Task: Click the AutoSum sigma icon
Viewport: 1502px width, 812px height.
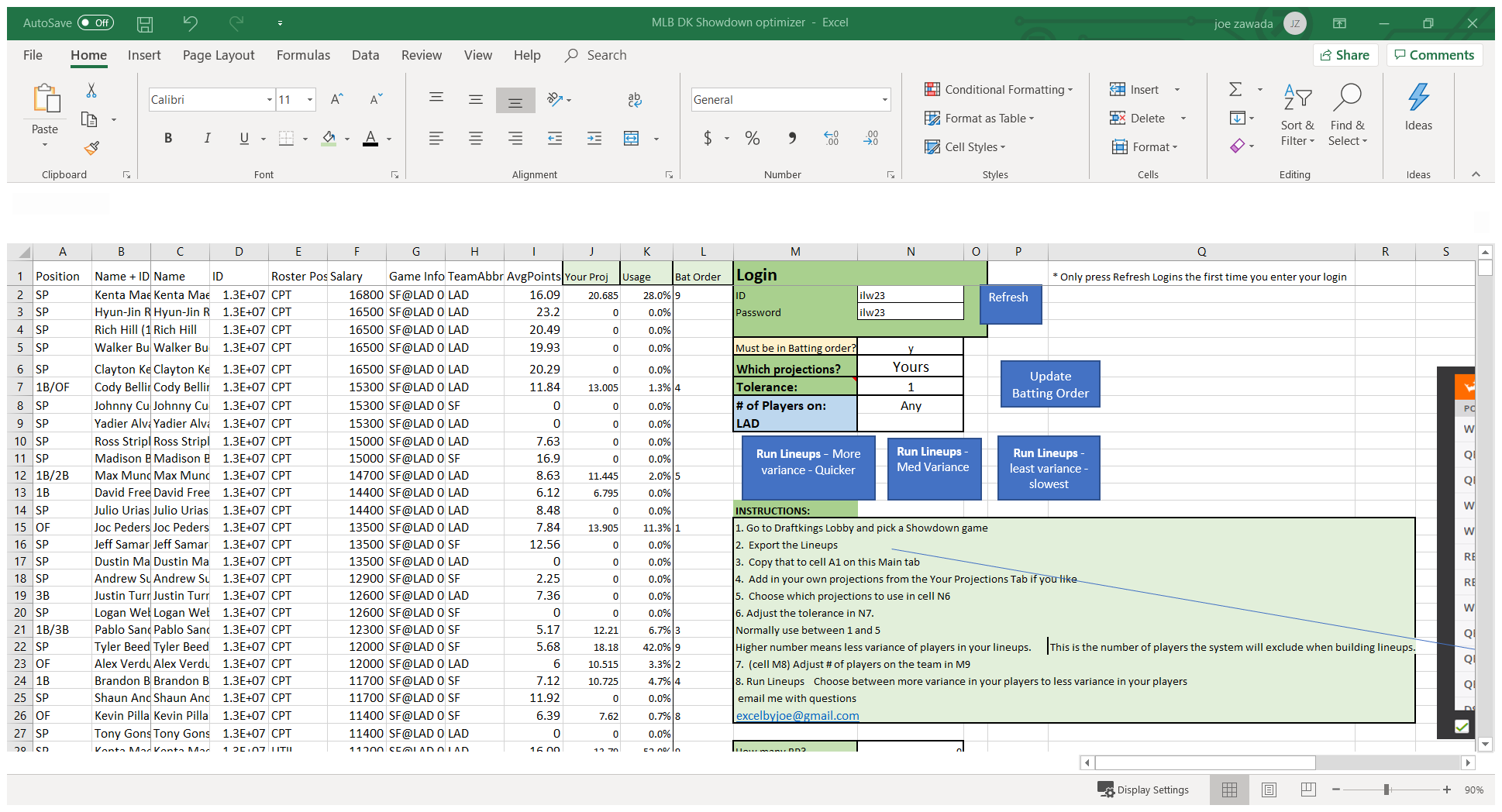Action: 1235,90
